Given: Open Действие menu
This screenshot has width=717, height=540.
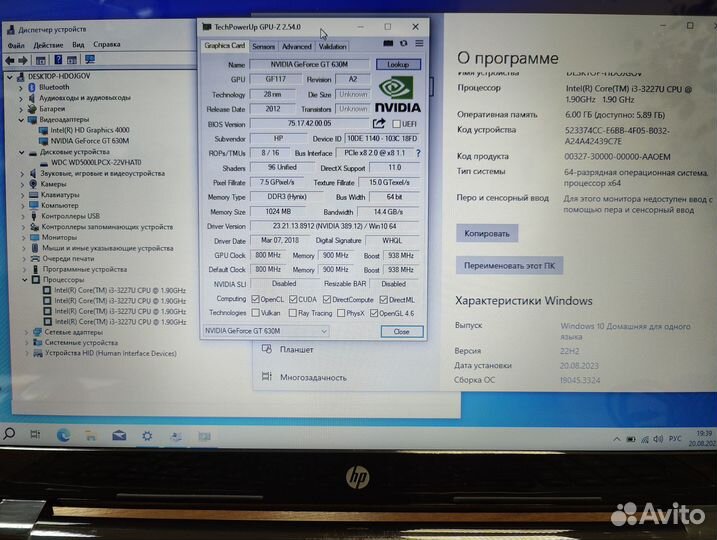Looking at the screenshot, I should click(x=48, y=45).
